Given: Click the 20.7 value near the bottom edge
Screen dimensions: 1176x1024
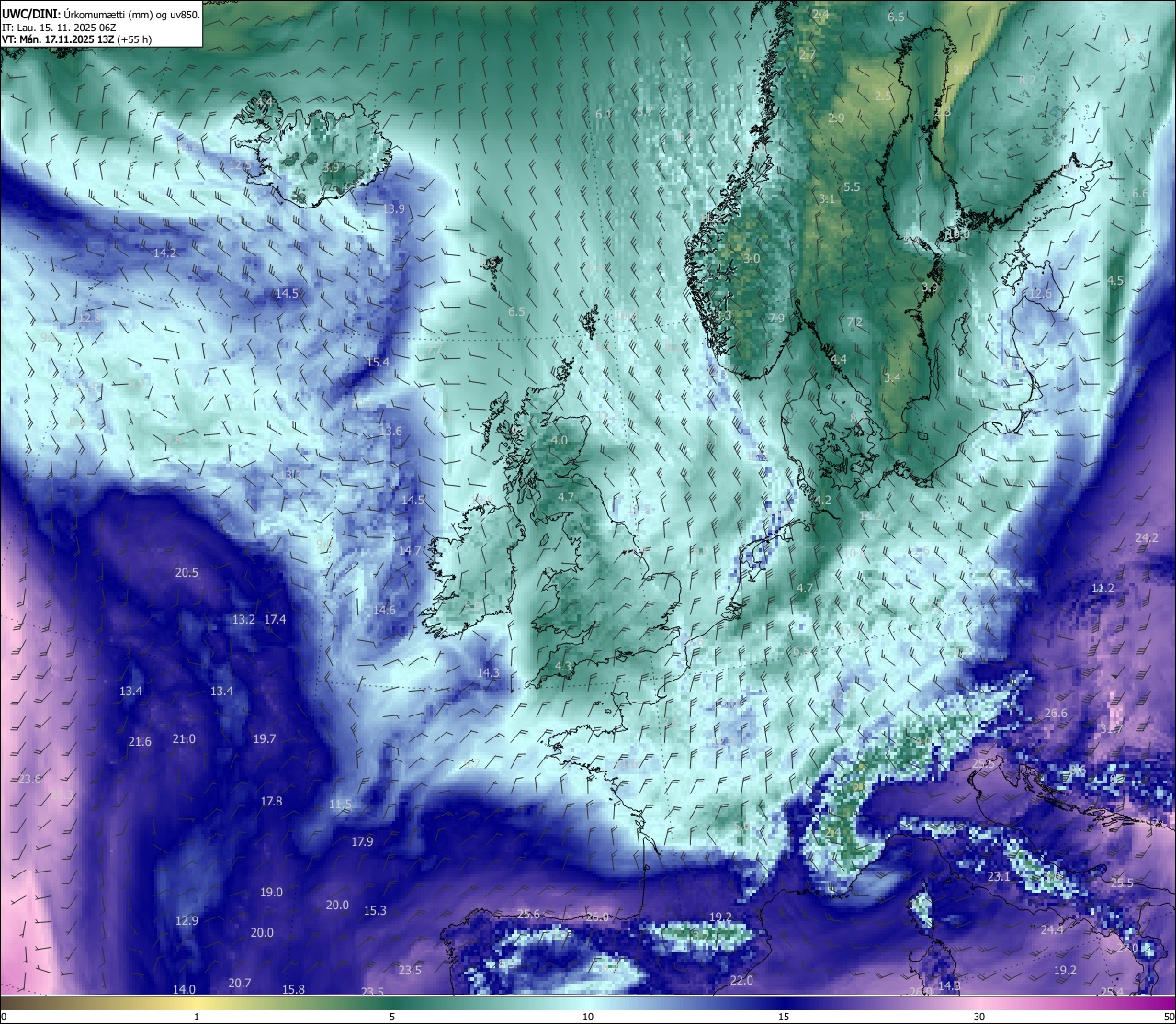Looking at the screenshot, I should [239, 984].
